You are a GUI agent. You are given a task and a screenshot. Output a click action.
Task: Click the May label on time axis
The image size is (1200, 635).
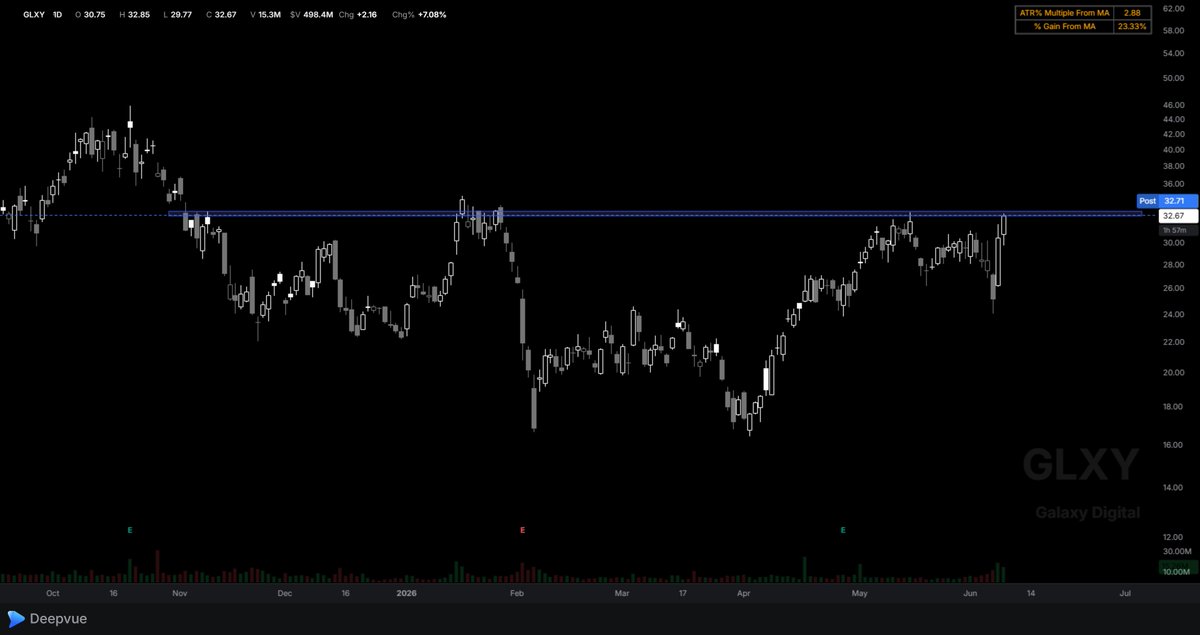click(858, 593)
